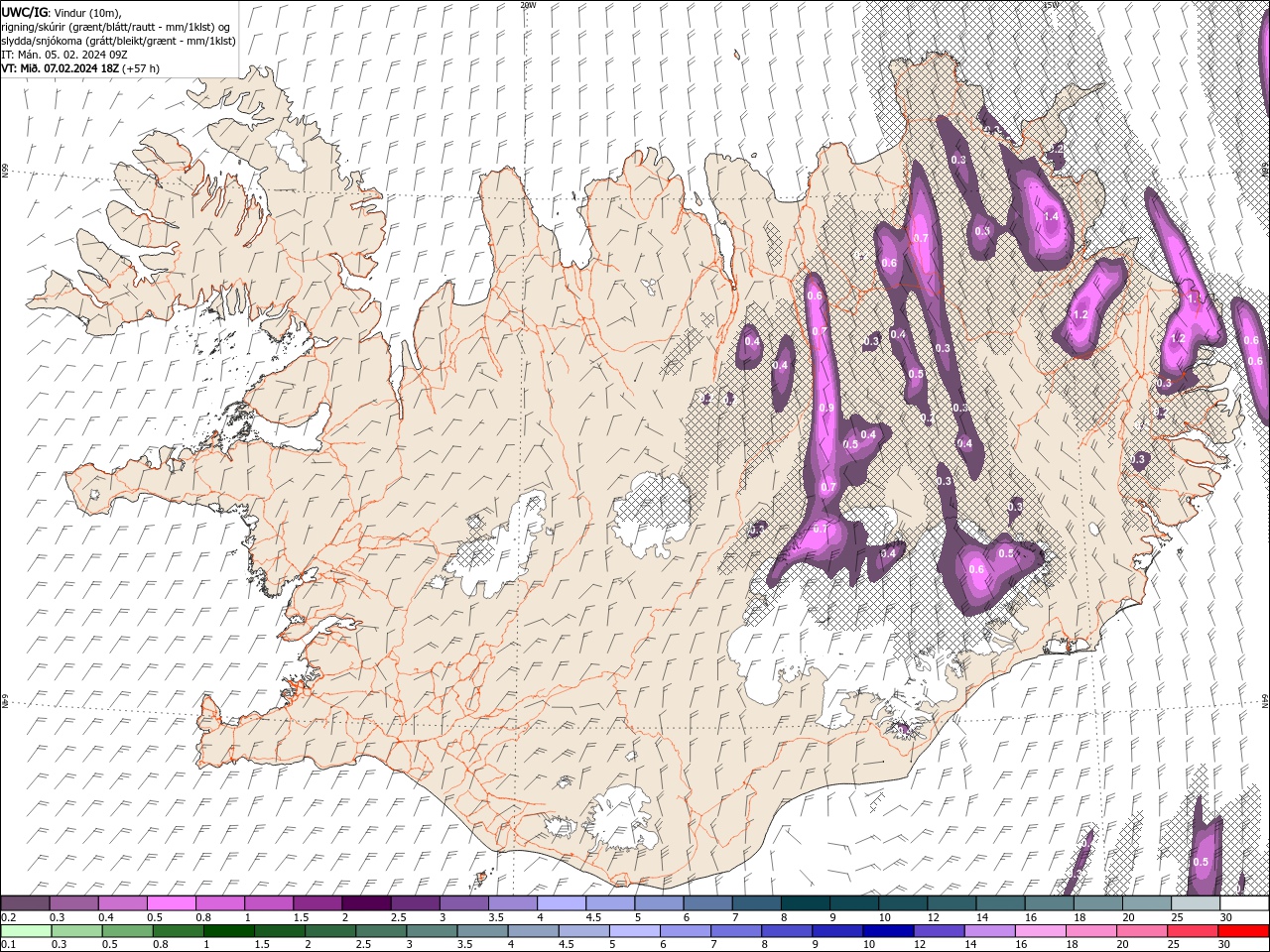The height and width of the screenshot is (952, 1270).
Task: Click the 'VT: Mið. 07.02.2024 18Z (+57 h)' line
Action: tap(80, 68)
